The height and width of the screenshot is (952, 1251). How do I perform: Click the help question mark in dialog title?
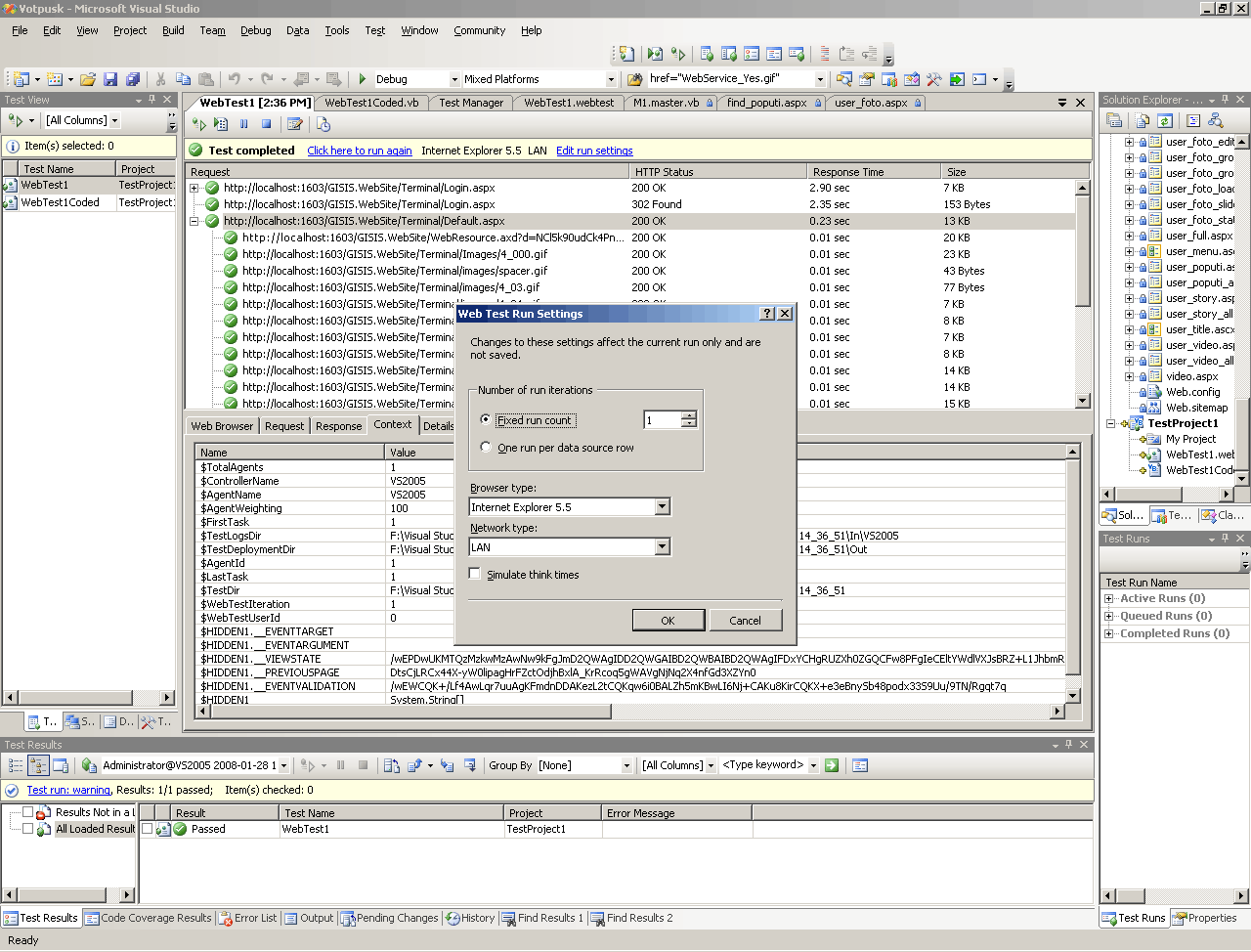click(767, 314)
